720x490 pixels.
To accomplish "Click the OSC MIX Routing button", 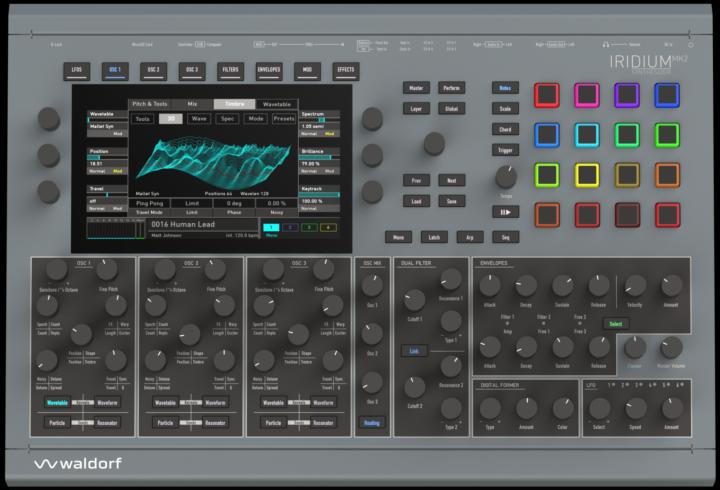I will [x=372, y=422].
